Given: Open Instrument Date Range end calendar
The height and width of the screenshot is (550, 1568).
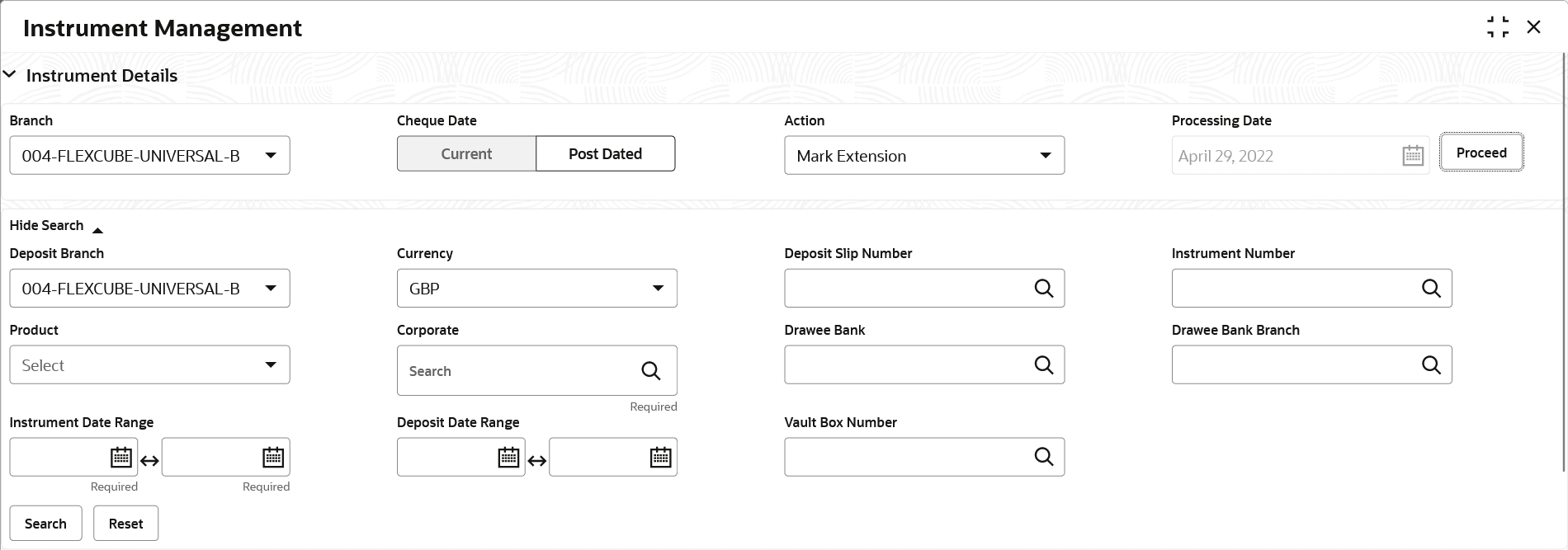Looking at the screenshot, I should 272,457.
